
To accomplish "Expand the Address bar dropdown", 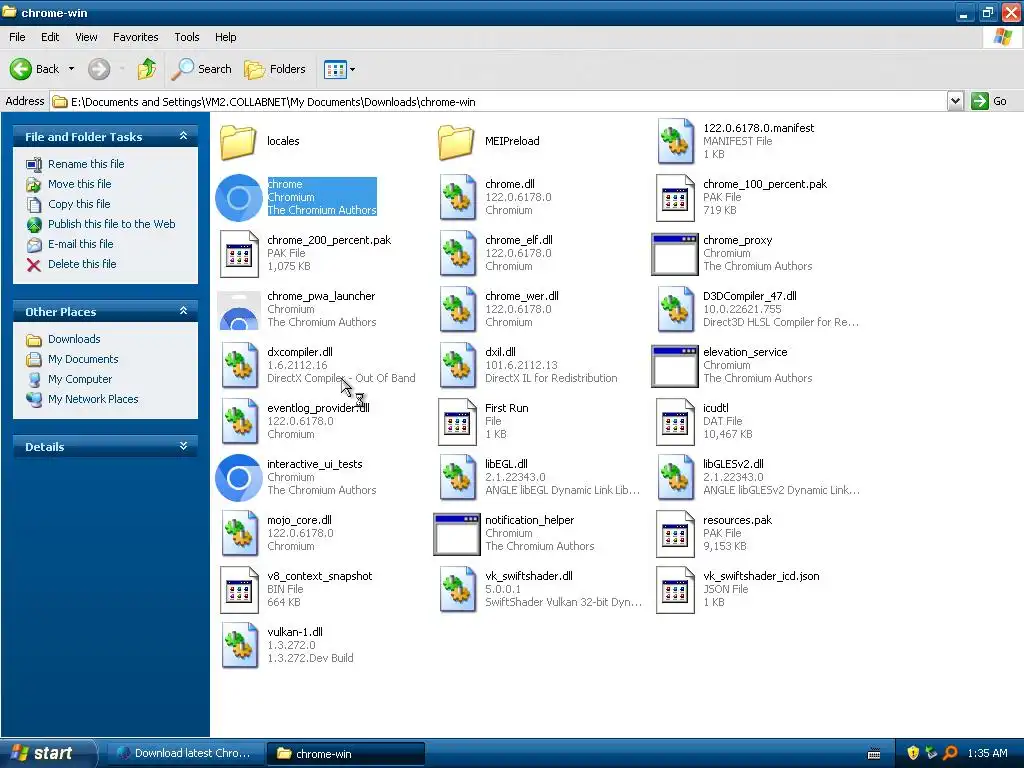I will click(955, 101).
